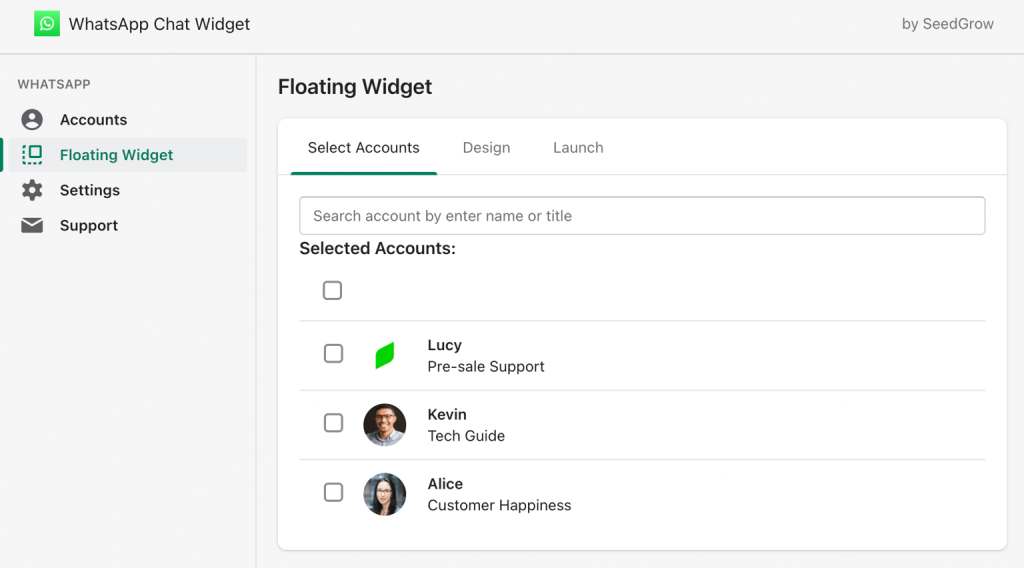Toggle the select-all accounts checkbox

pyautogui.click(x=333, y=290)
